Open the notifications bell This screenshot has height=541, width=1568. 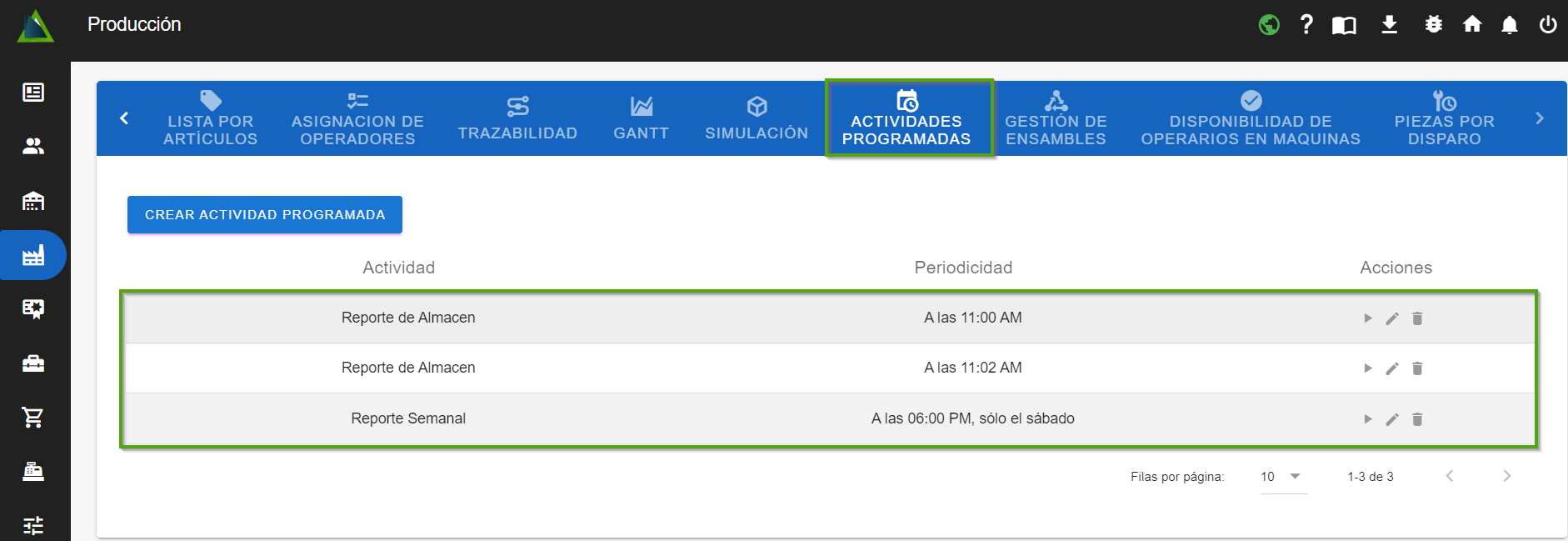click(1509, 25)
